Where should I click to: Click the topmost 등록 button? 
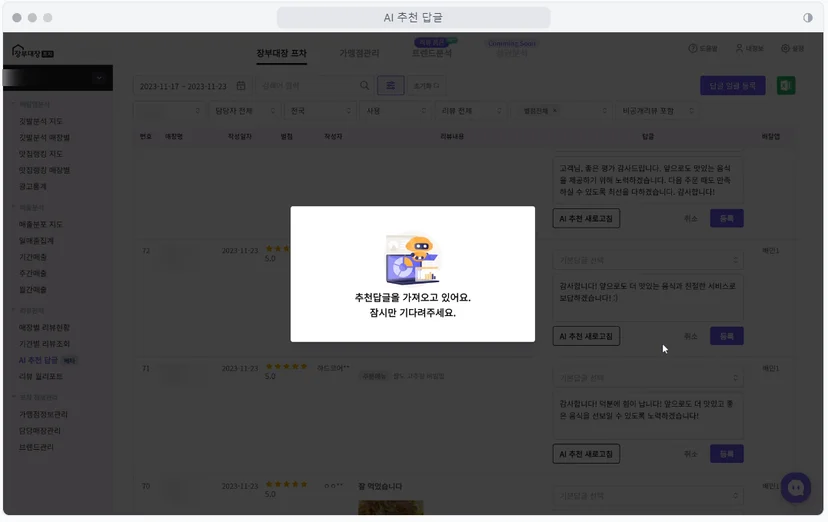pyautogui.click(x=727, y=219)
